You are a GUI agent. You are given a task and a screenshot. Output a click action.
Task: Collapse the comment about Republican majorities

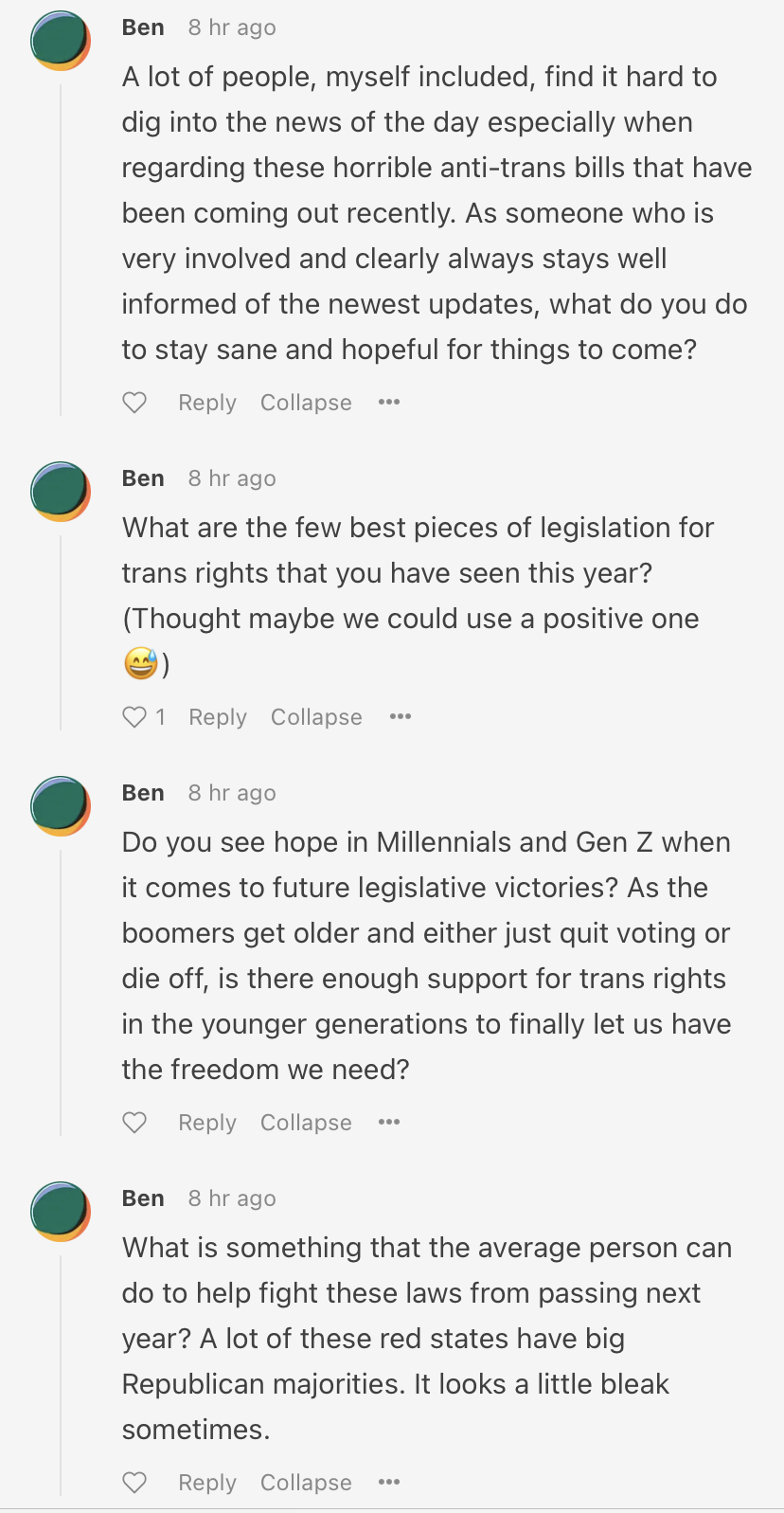tap(306, 1483)
